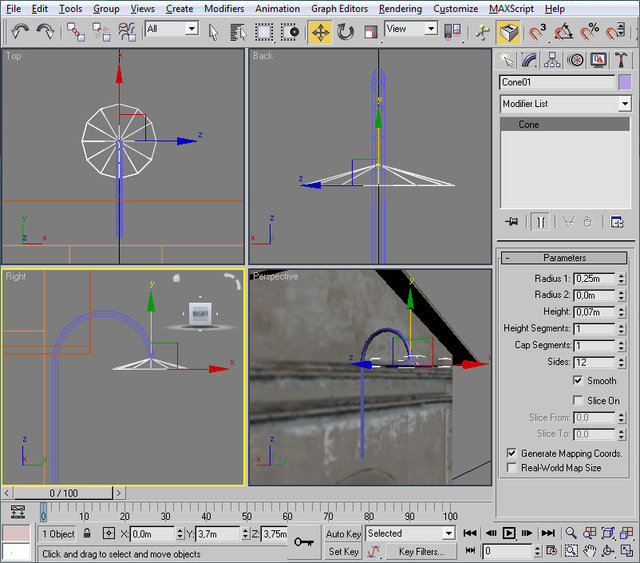
Task: Enable the Slice On checkbox
Action: [x=579, y=400]
